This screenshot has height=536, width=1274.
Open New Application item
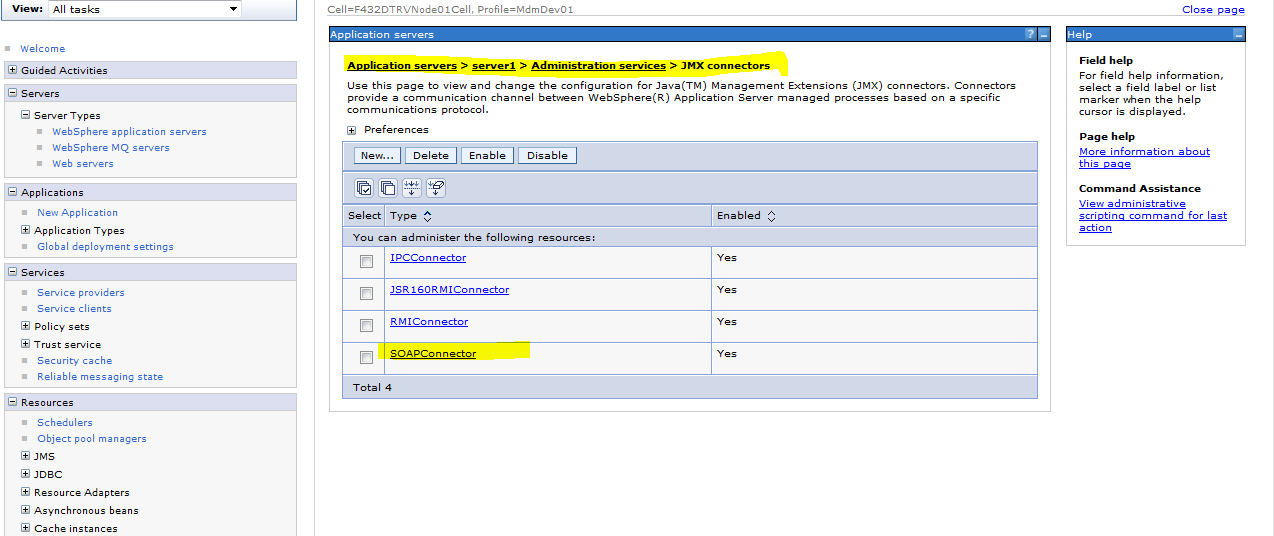[77, 212]
